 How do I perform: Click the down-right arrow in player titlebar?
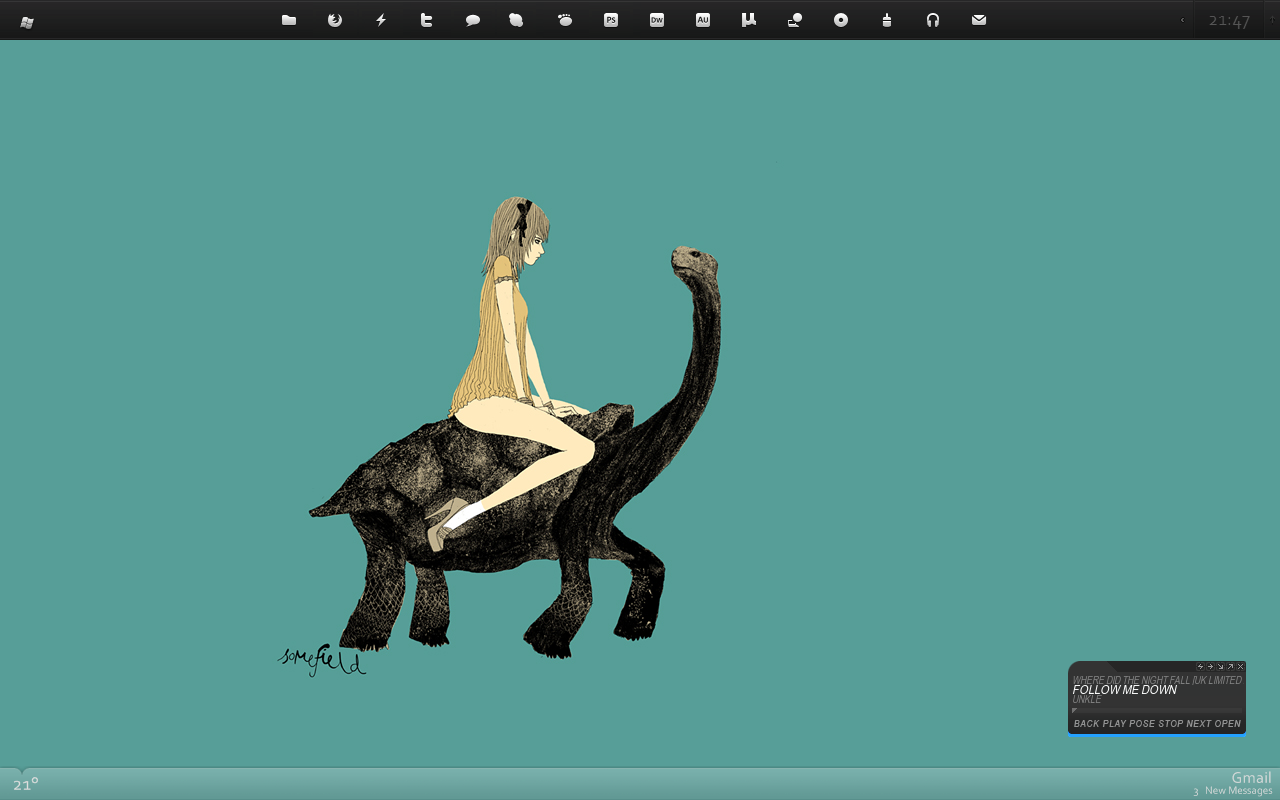[x=1220, y=667]
